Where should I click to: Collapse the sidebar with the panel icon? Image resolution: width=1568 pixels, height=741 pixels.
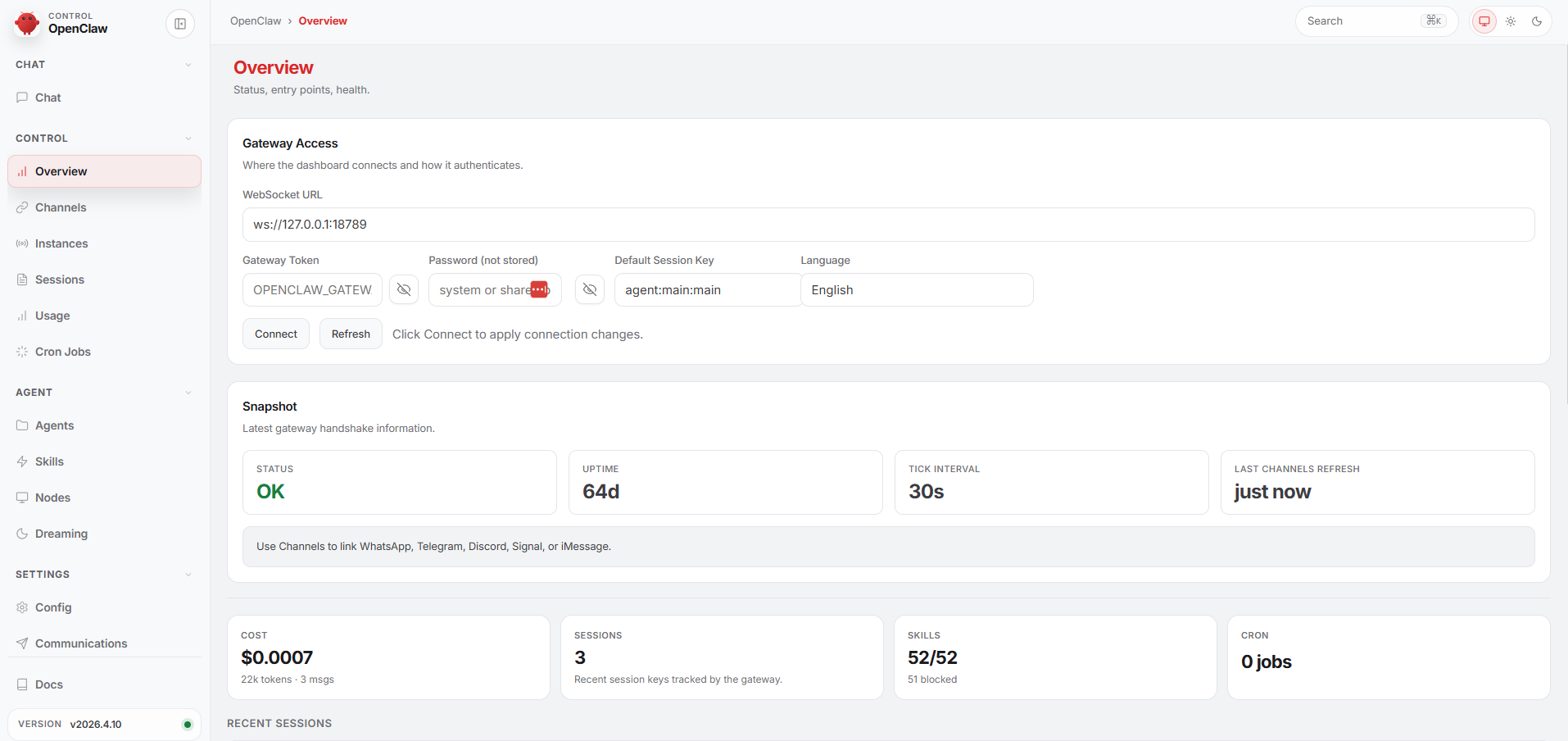point(180,24)
